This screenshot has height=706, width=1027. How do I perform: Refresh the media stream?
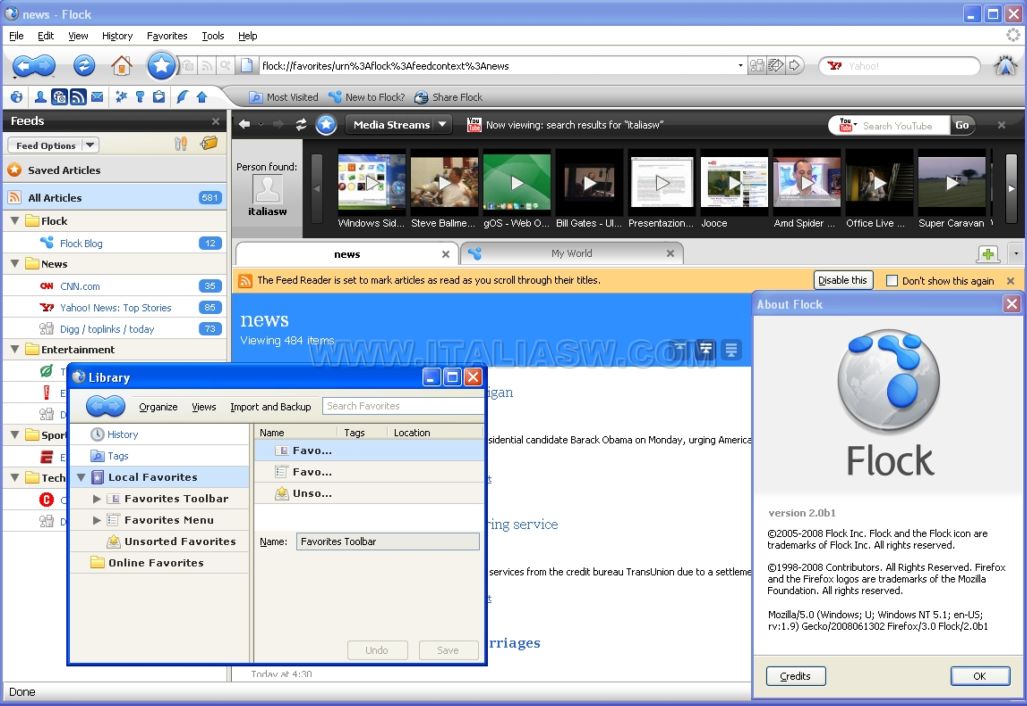click(301, 124)
